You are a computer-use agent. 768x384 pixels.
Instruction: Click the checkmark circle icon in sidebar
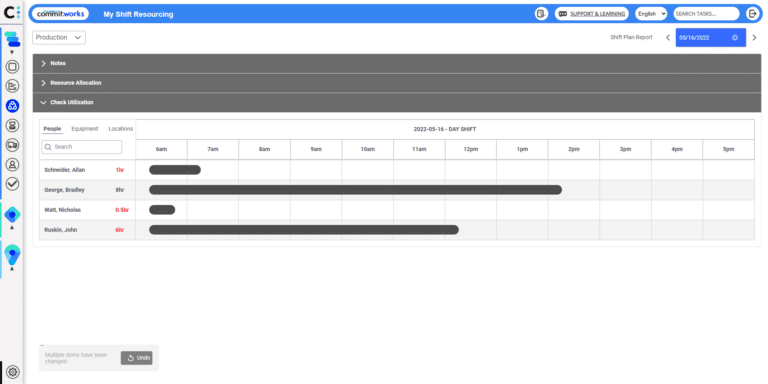(12, 184)
